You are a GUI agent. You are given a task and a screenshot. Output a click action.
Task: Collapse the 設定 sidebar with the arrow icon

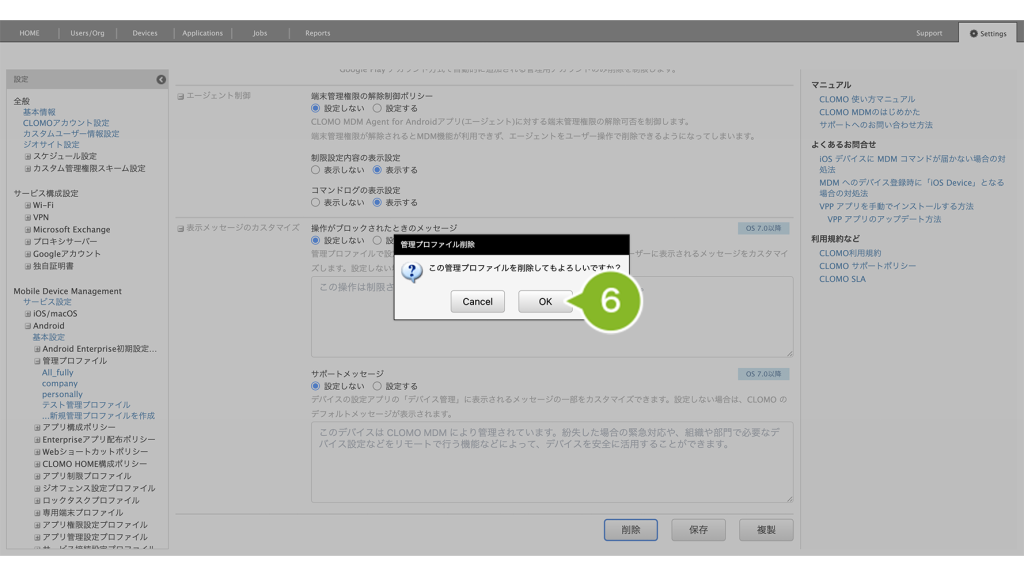(161, 79)
